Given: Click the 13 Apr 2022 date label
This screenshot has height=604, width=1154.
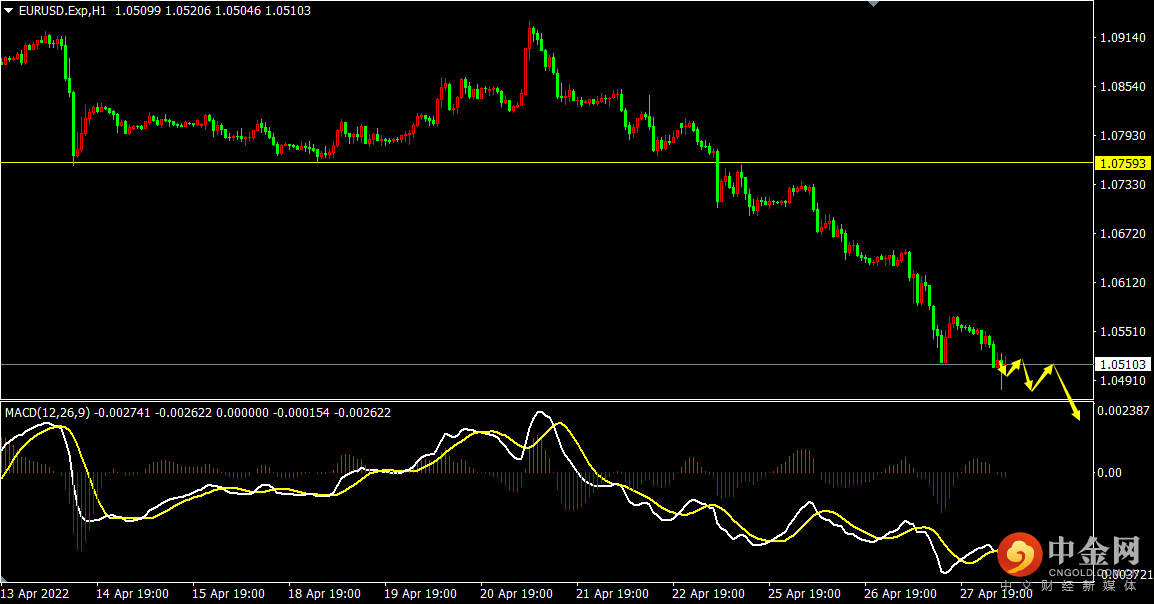Looking at the screenshot, I should coord(35,594).
